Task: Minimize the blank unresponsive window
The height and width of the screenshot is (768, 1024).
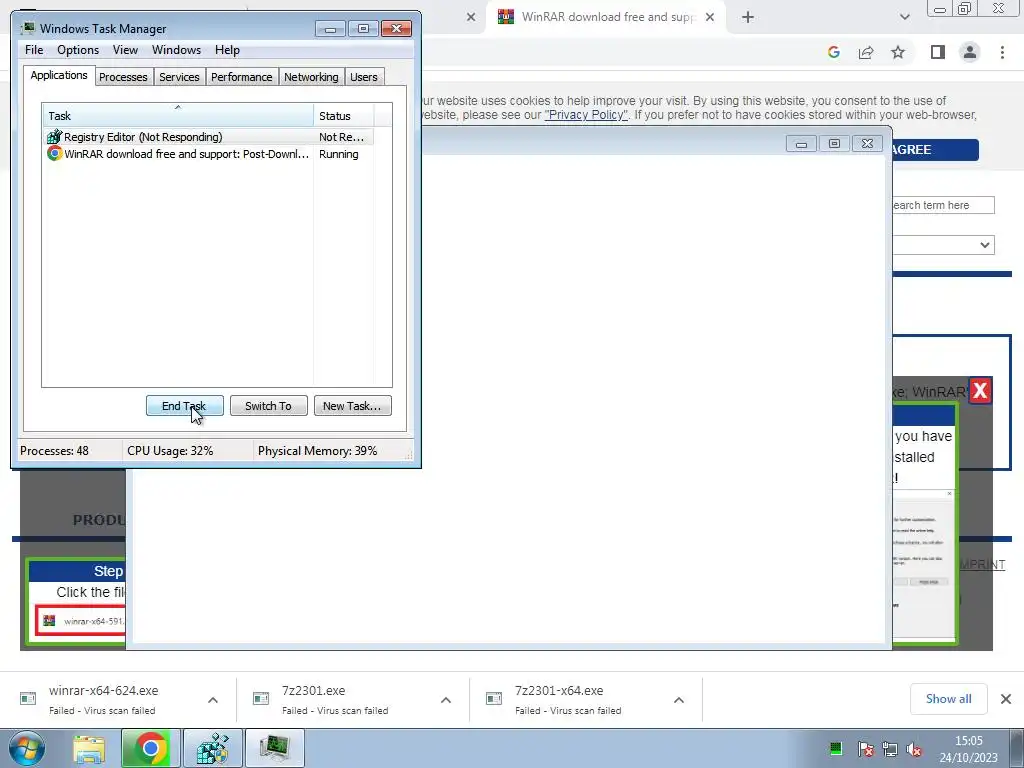Action: click(x=801, y=144)
